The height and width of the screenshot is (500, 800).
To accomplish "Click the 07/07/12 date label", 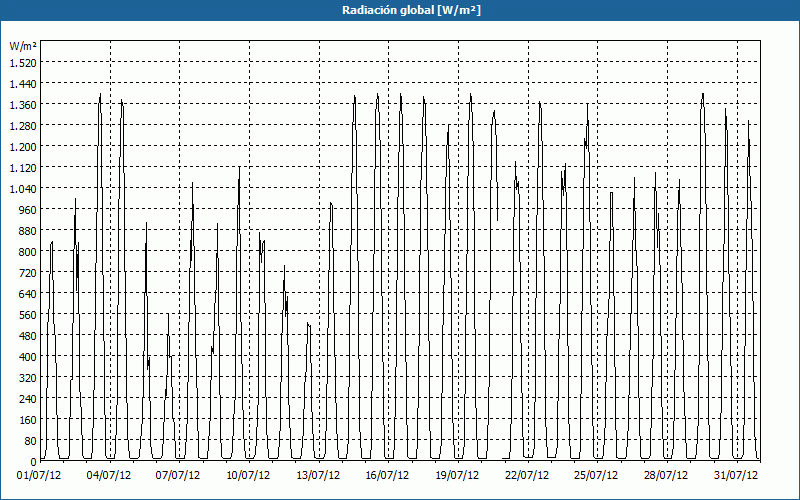I will [178, 476].
